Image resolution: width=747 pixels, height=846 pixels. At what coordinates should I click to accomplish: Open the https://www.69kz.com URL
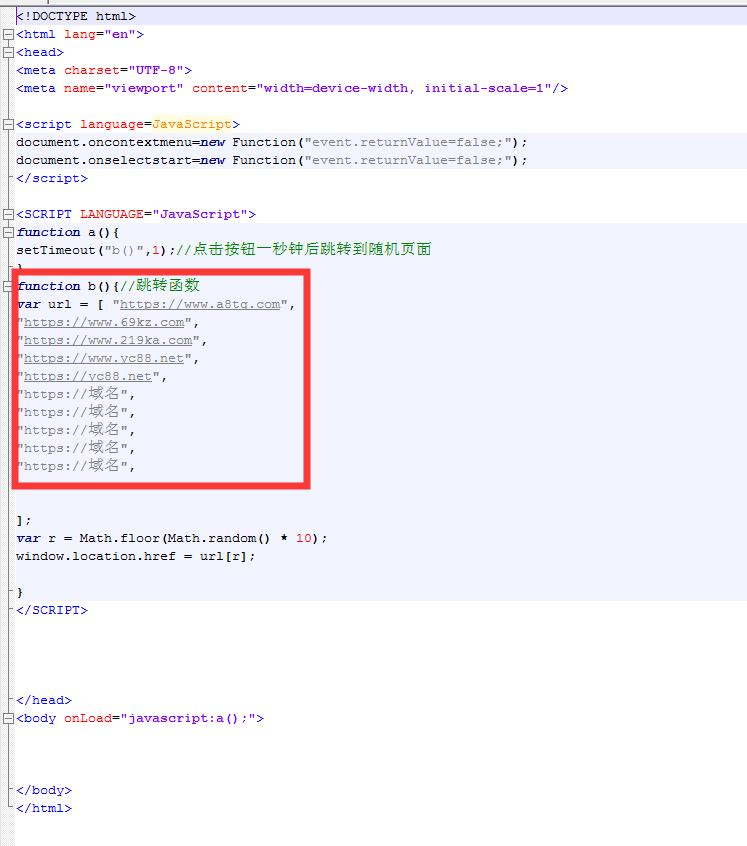[104, 322]
